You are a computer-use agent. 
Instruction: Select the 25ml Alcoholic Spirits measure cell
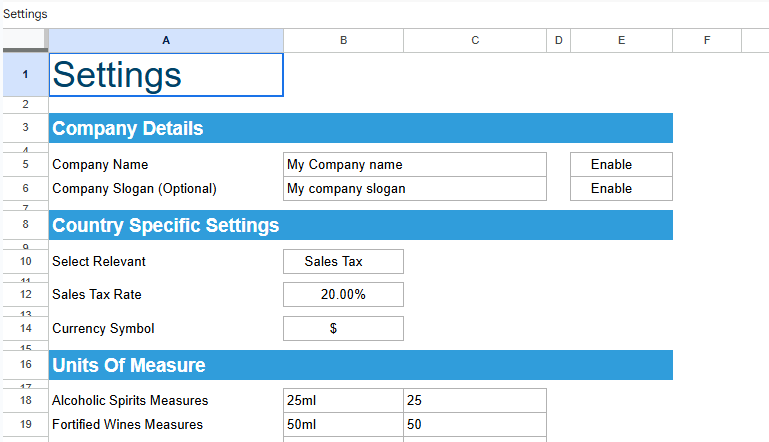tap(343, 401)
